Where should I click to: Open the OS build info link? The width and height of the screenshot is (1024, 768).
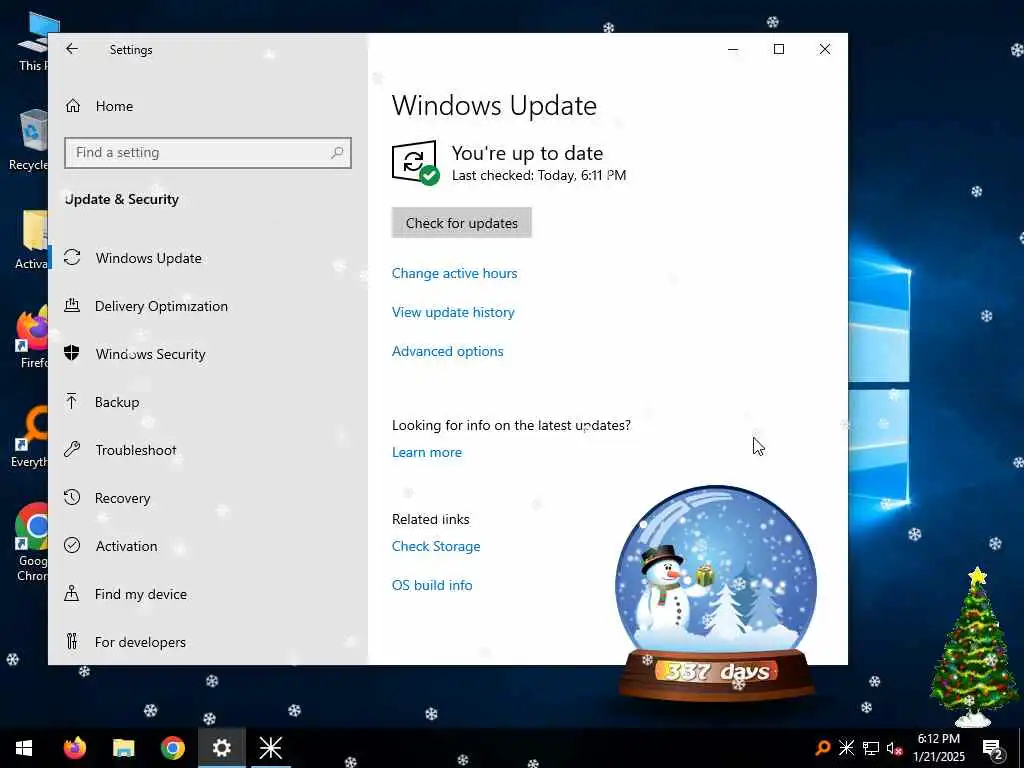click(x=432, y=585)
